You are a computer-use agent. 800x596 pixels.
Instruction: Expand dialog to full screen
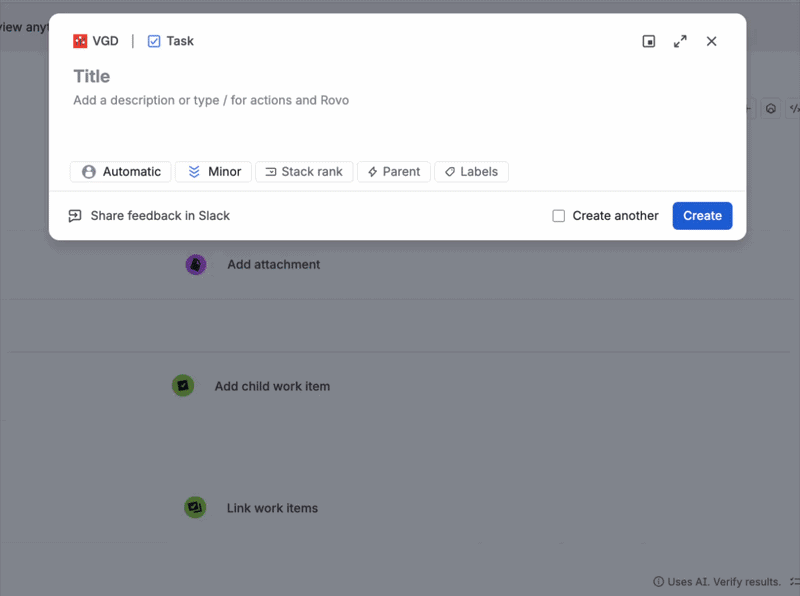tap(680, 41)
